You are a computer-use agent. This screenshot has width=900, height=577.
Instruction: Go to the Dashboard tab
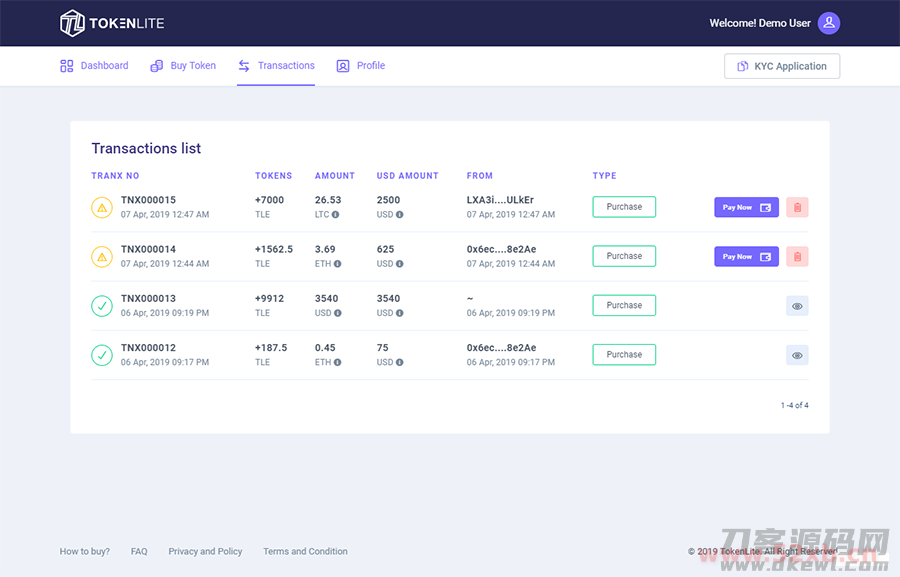(94, 66)
